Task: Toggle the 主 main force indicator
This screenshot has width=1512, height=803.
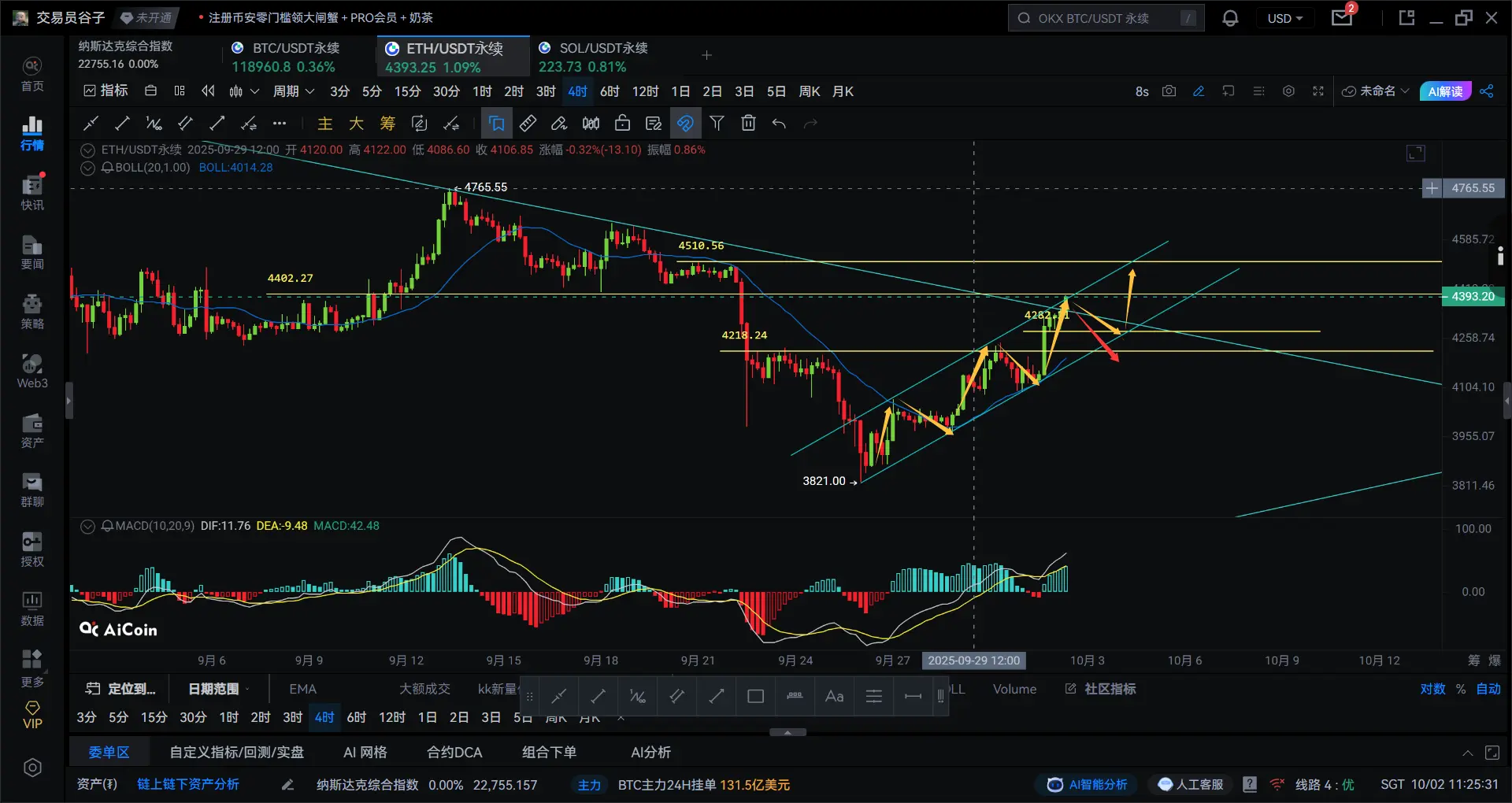Action: click(324, 123)
